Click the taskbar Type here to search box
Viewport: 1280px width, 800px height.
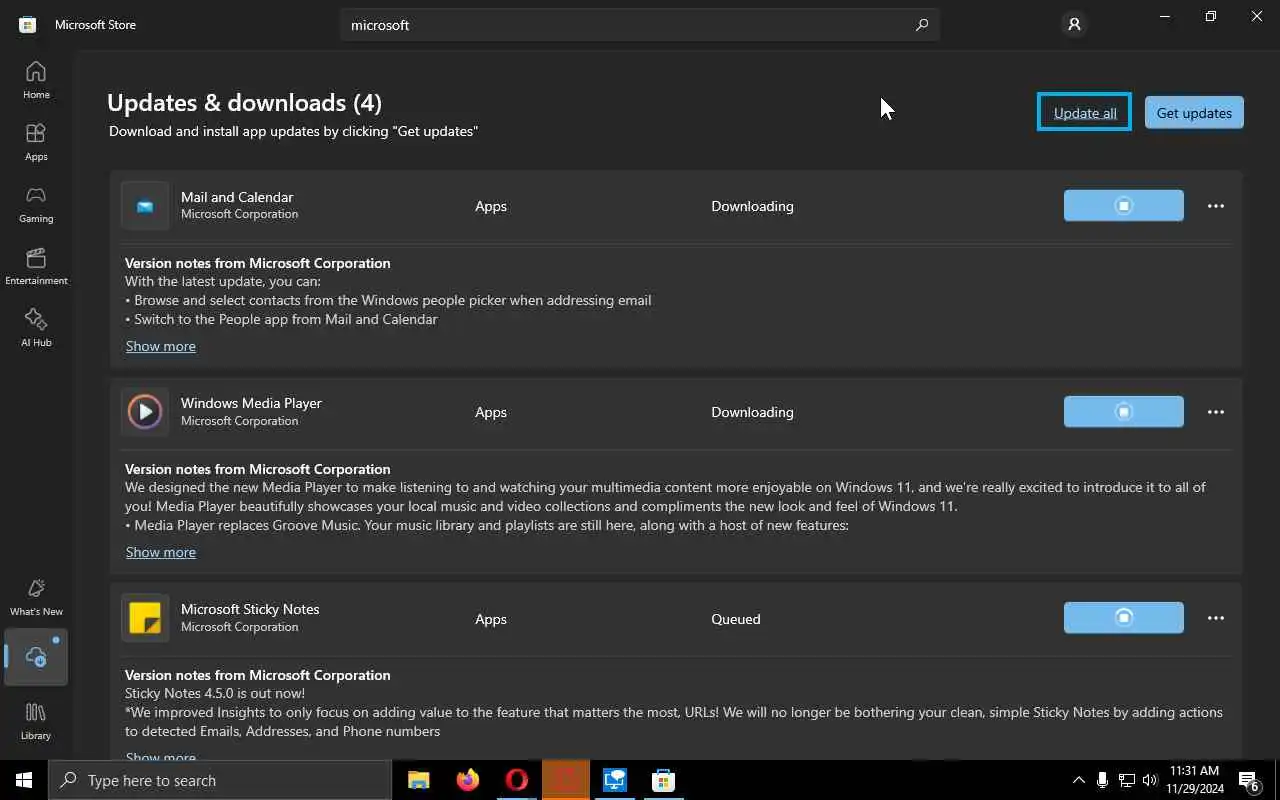[x=220, y=780]
